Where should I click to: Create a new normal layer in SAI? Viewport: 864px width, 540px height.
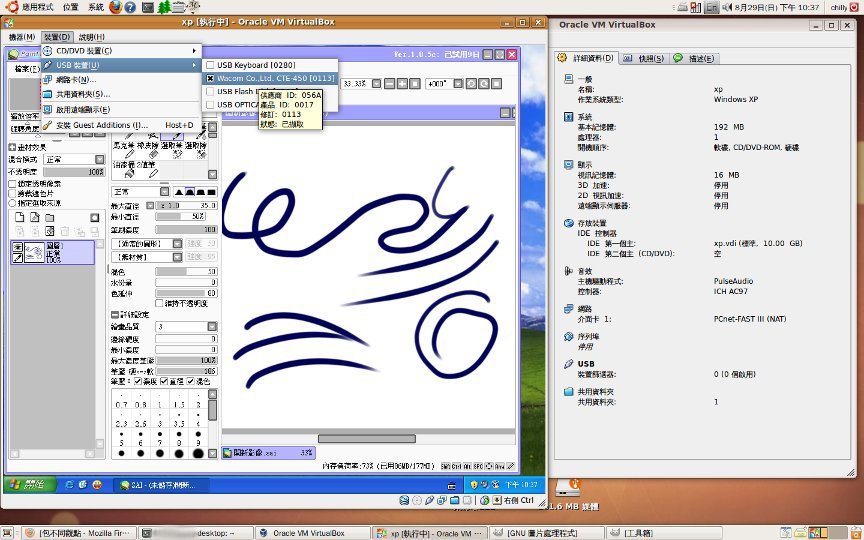tap(20, 217)
